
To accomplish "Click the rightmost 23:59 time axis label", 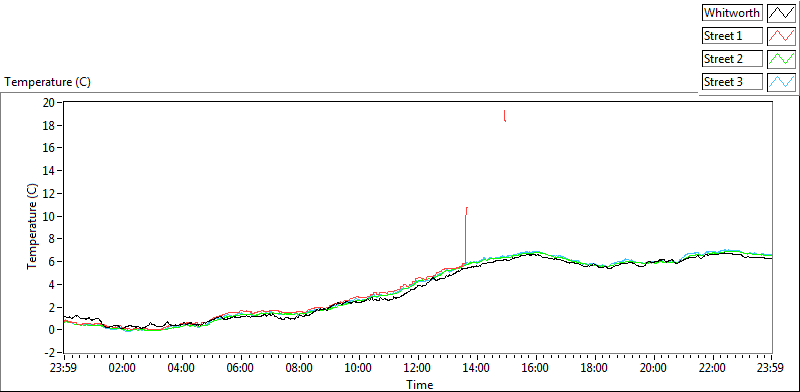I will coord(771,368).
